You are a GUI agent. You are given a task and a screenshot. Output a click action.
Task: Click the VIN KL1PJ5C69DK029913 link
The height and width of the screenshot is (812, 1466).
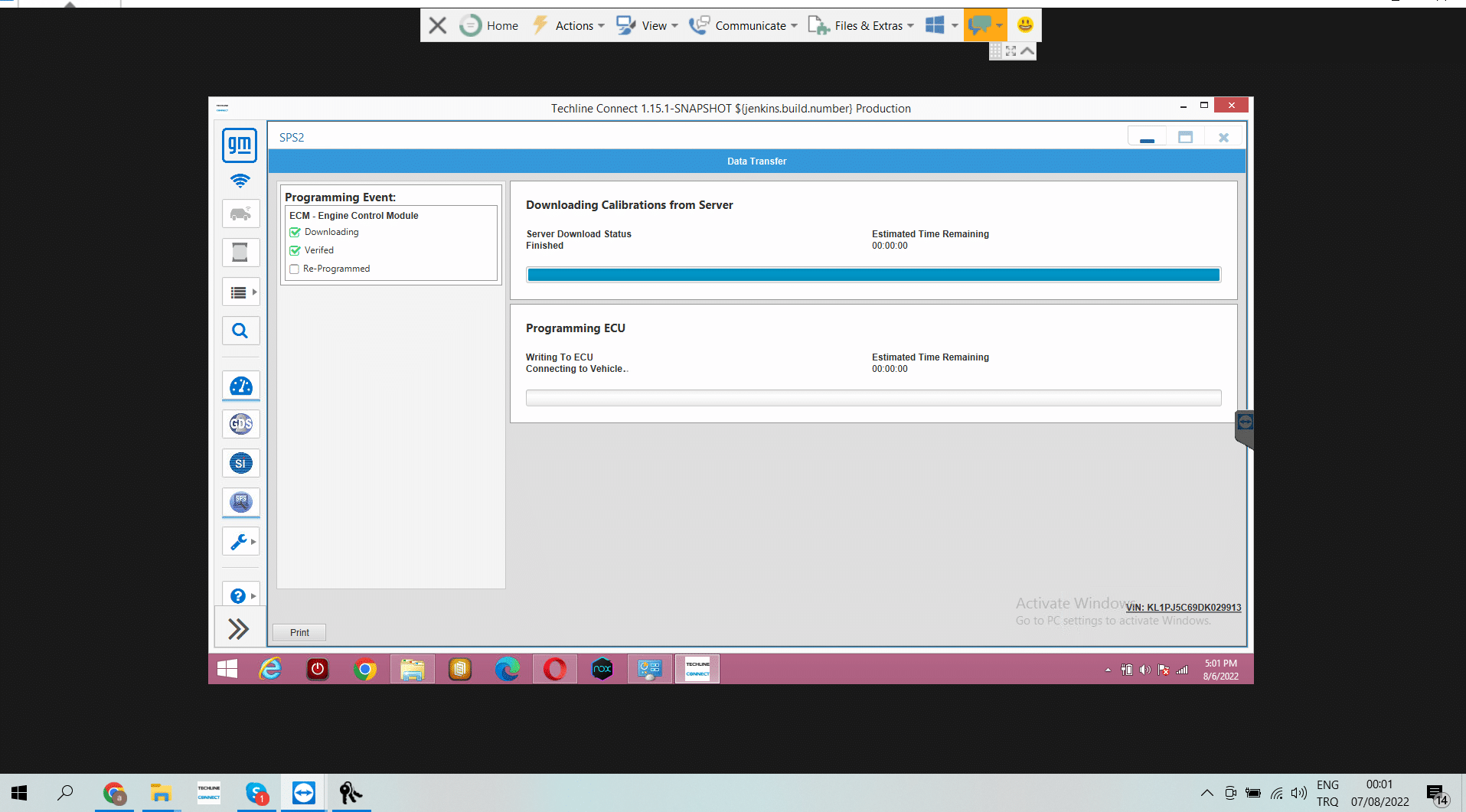[x=1184, y=608]
